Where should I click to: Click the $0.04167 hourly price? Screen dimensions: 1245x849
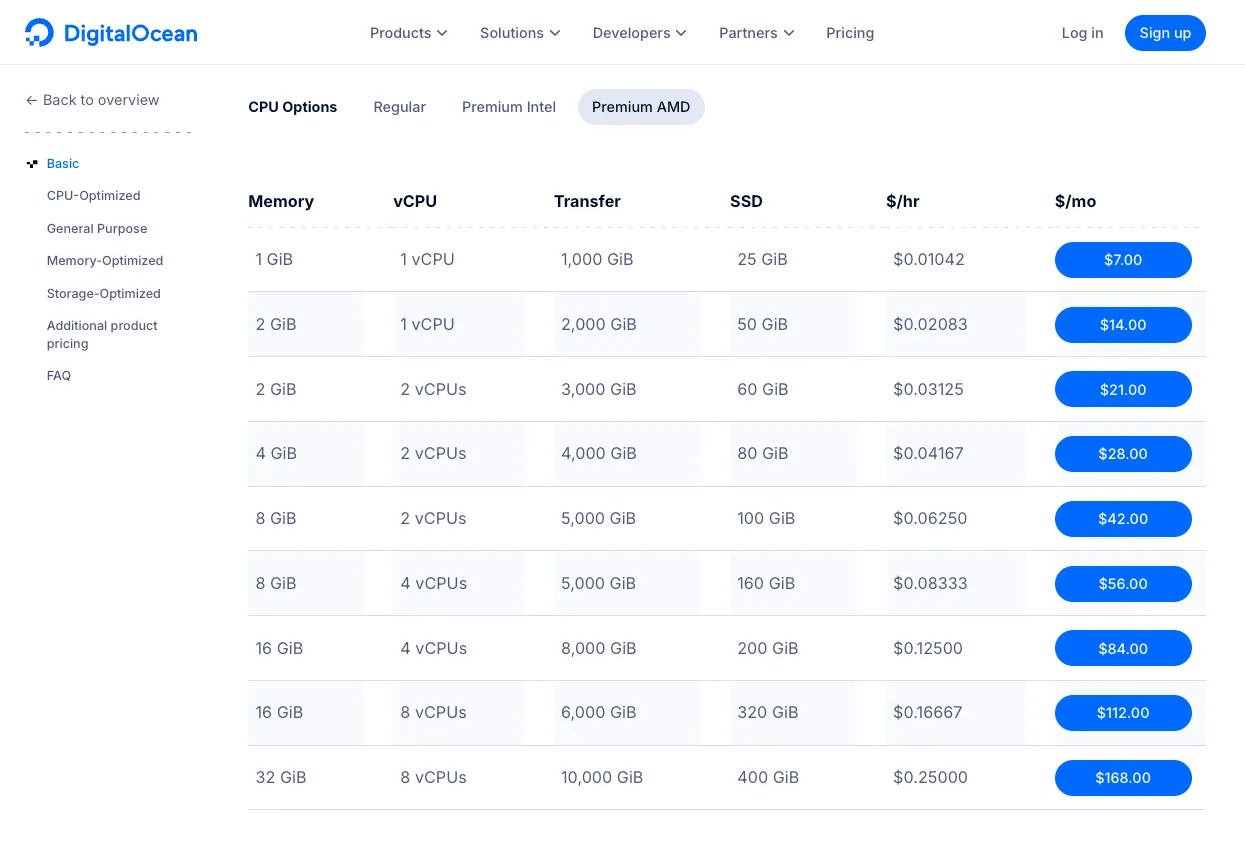(x=928, y=453)
